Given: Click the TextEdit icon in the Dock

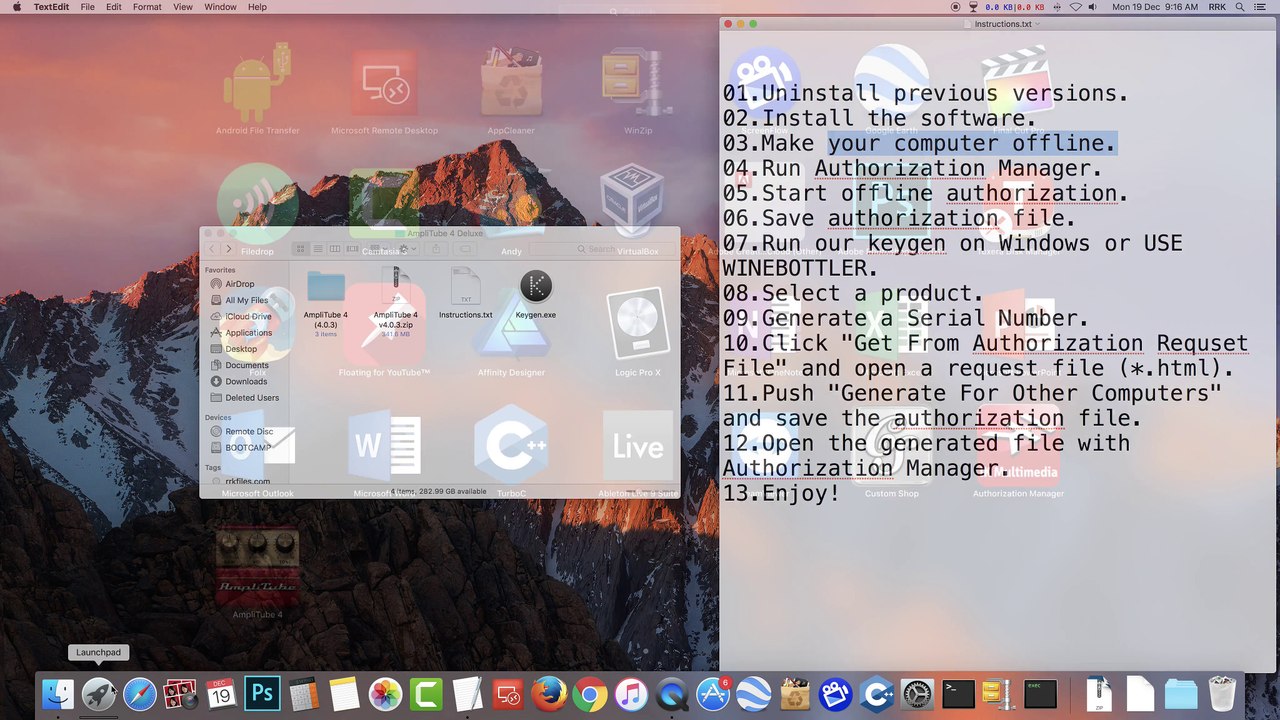Looking at the screenshot, I should (x=467, y=694).
